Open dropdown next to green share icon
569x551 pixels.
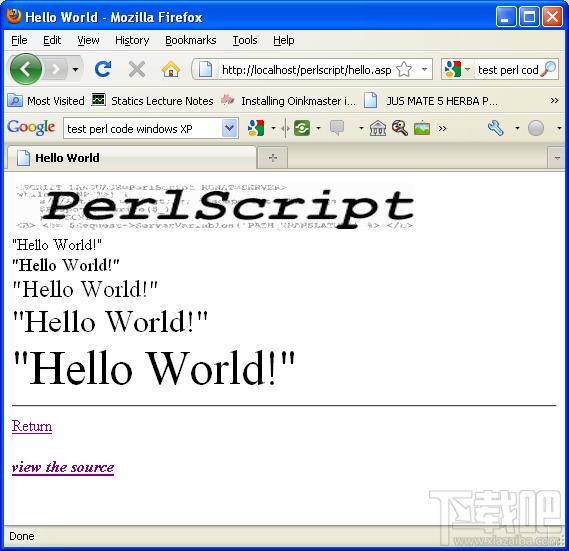(318, 128)
